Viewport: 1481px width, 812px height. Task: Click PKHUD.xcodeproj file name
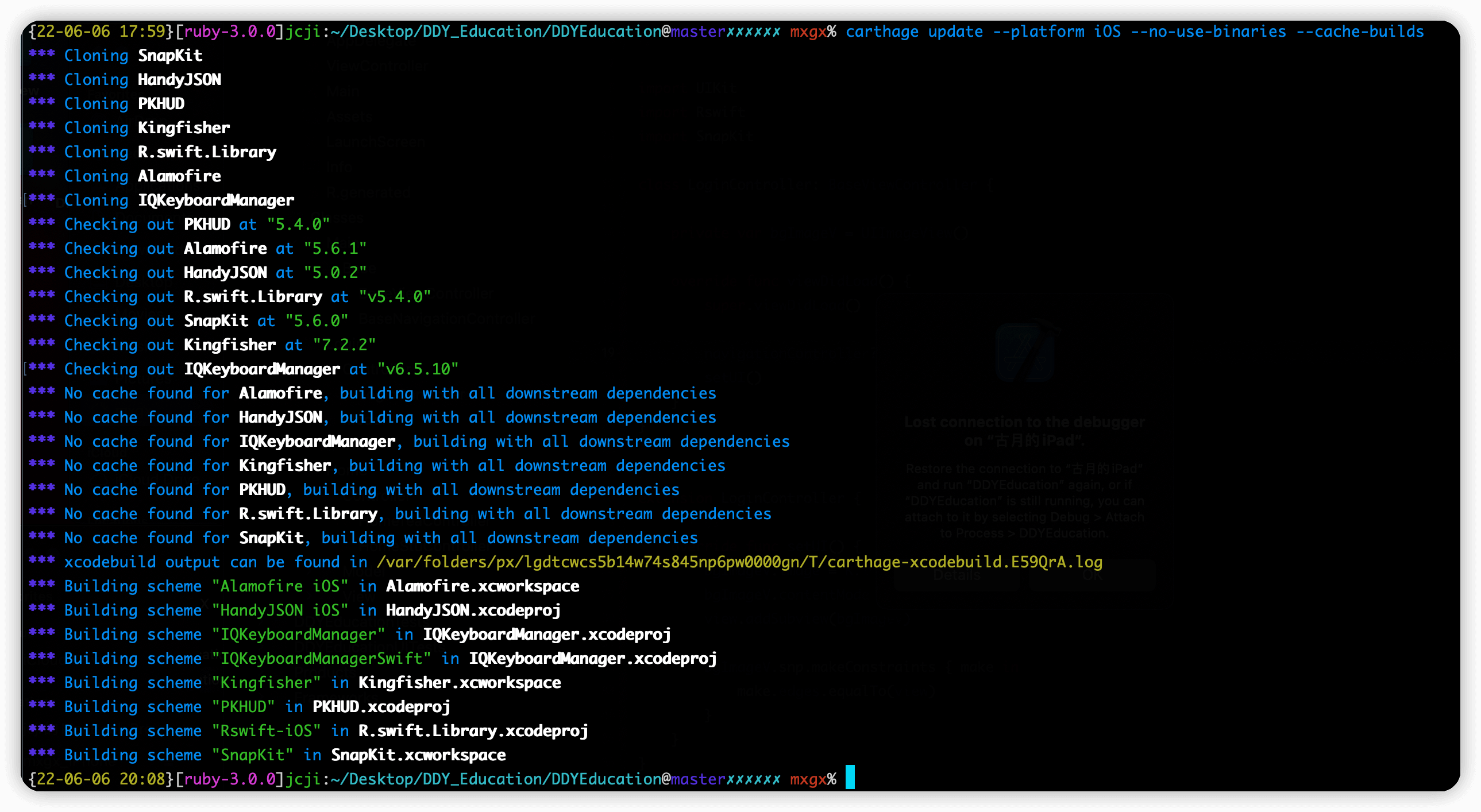tap(382, 707)
